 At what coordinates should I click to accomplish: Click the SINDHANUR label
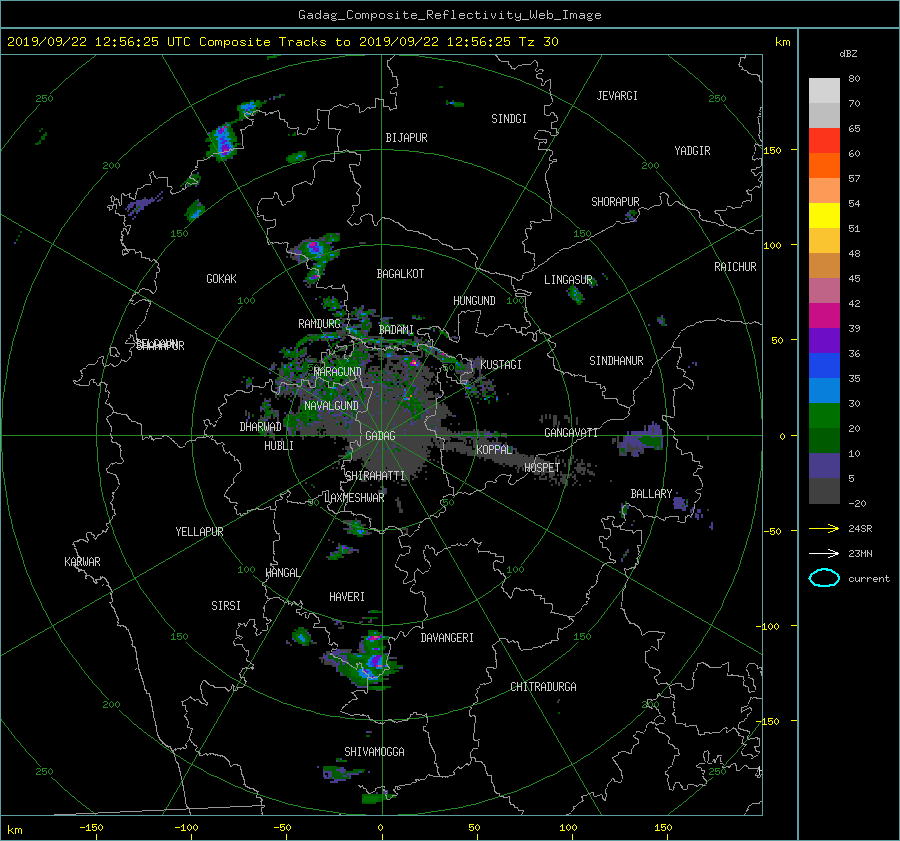pos(616,361)
